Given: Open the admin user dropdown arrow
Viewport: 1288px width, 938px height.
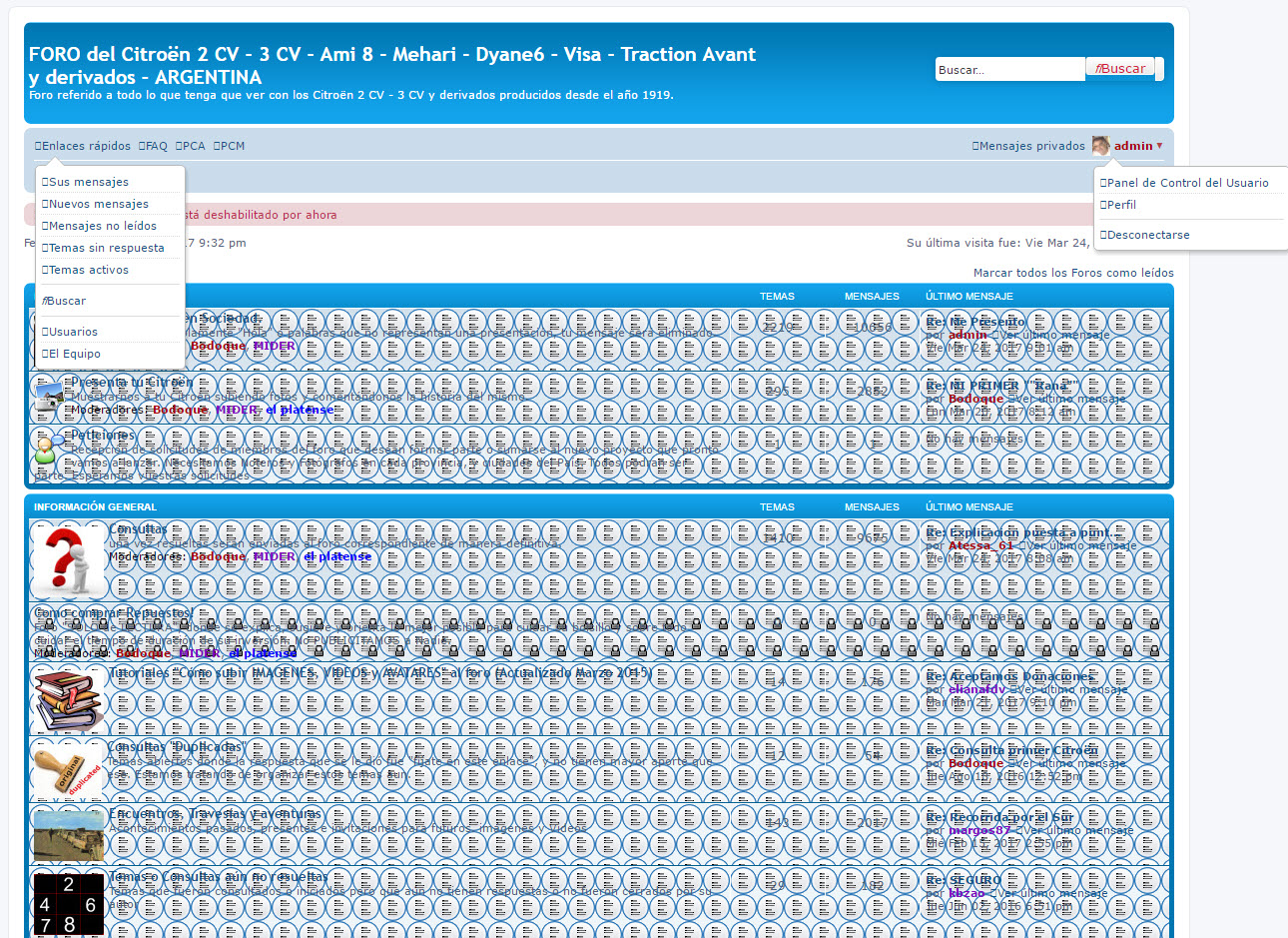Looking at the screenshot, I should click(1159, 146).
